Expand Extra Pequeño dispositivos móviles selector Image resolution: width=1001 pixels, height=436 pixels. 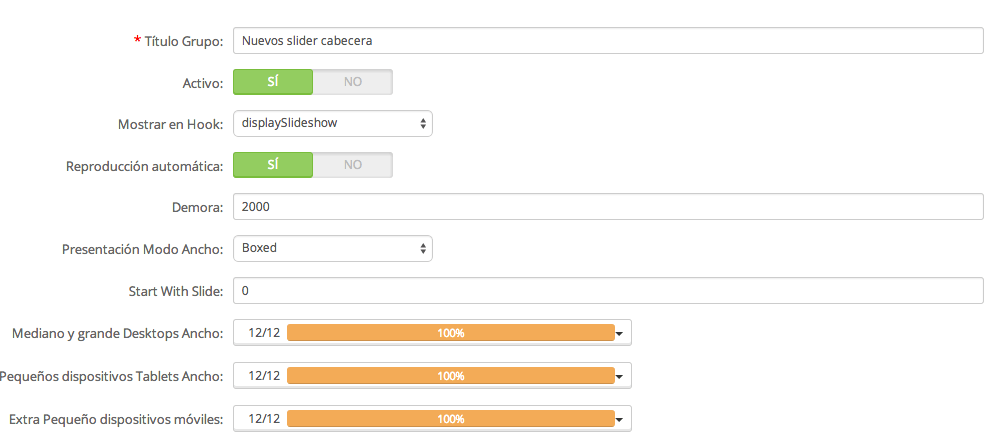coord(432,419)
